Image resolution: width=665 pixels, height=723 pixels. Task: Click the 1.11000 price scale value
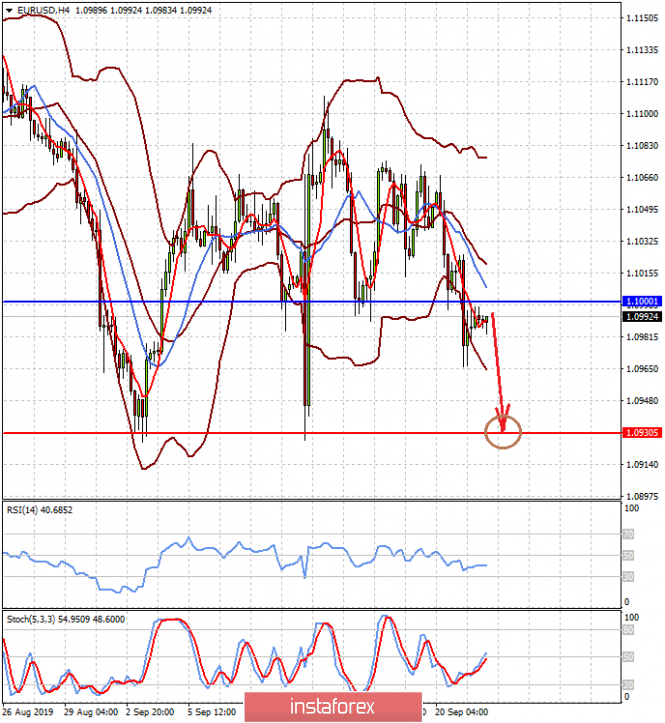pos(642,113)
